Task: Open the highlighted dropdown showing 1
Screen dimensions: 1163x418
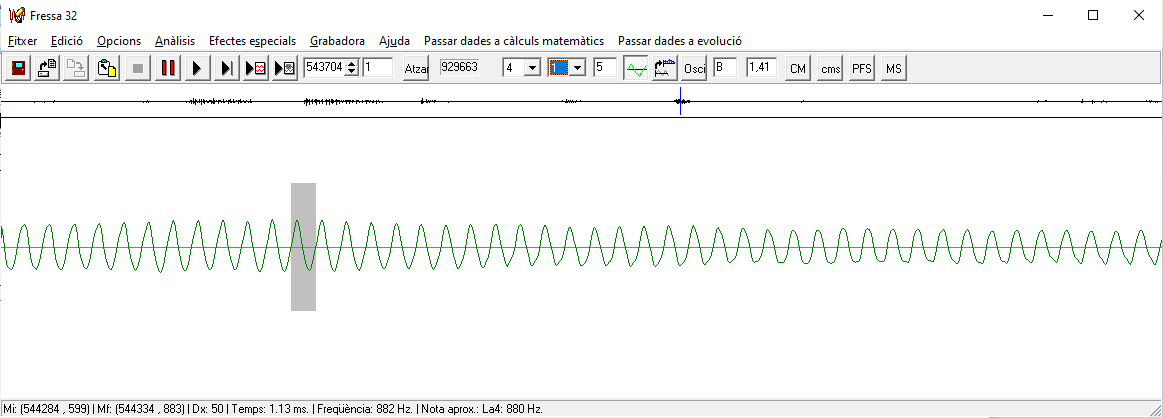Action: click(x=577, y=68)
